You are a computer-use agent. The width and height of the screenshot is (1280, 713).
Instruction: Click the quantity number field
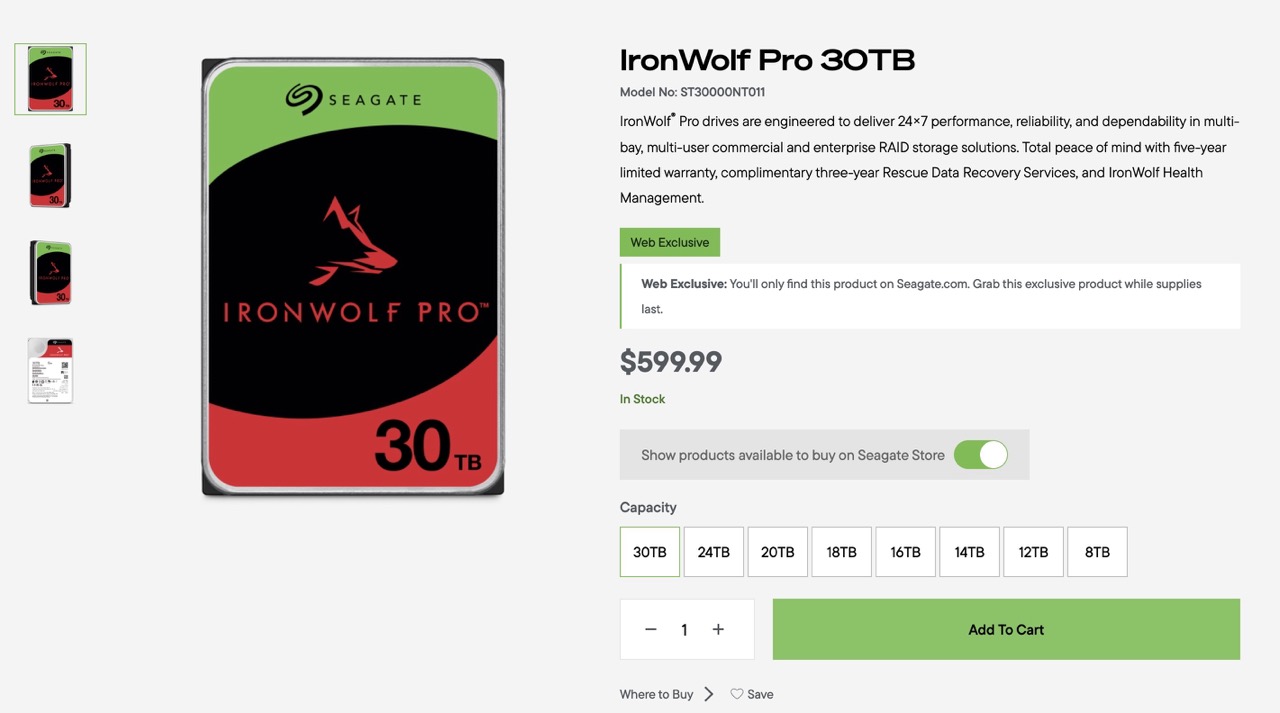click(684, 630)
